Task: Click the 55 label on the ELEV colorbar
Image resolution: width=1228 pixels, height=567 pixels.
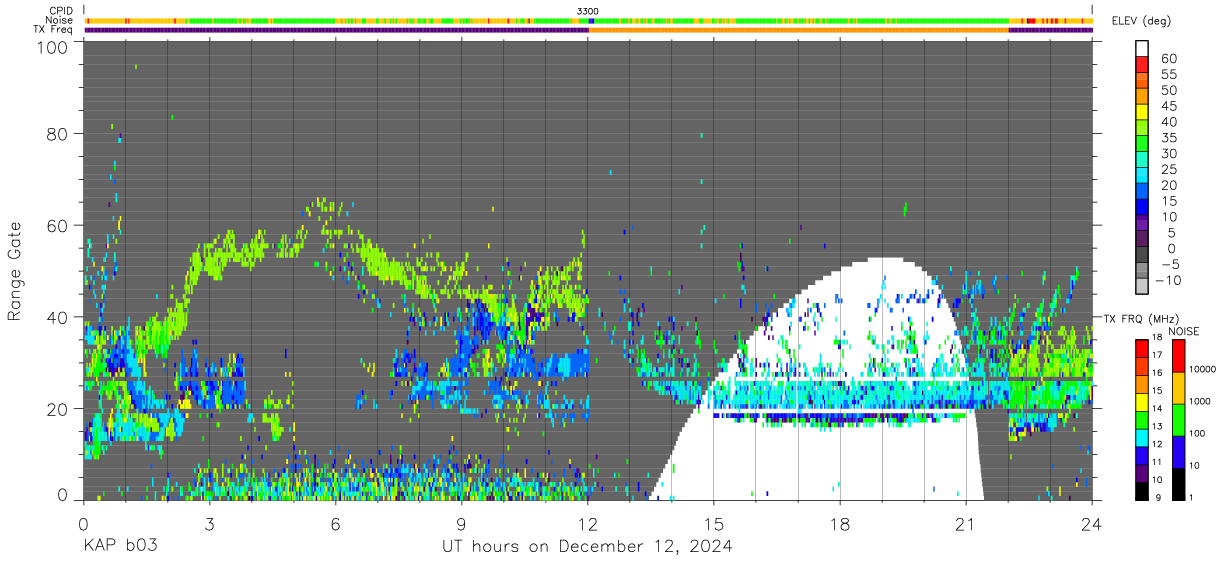Action: tap(1168, 74)
